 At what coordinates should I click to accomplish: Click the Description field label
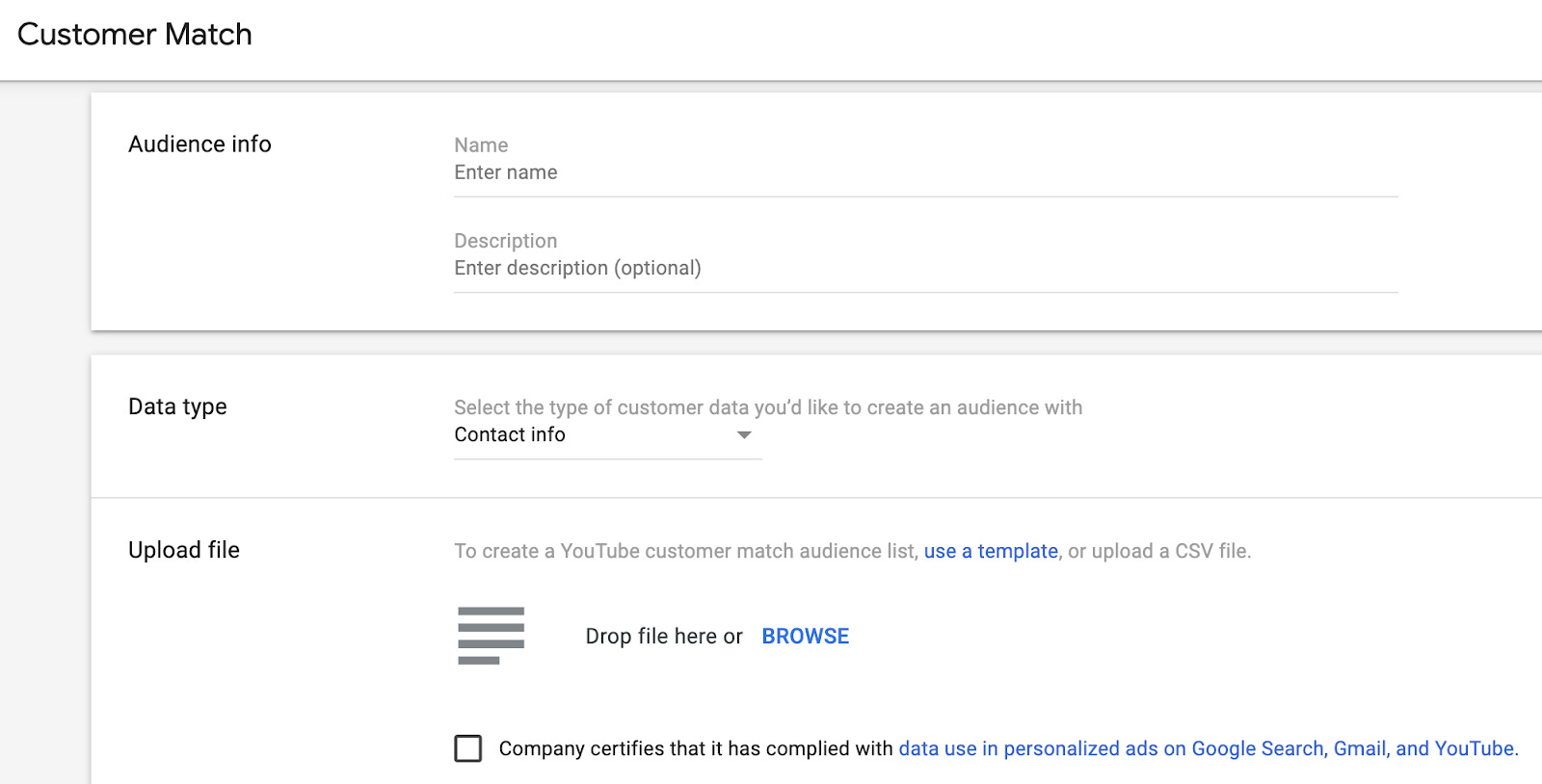point(505,241)
